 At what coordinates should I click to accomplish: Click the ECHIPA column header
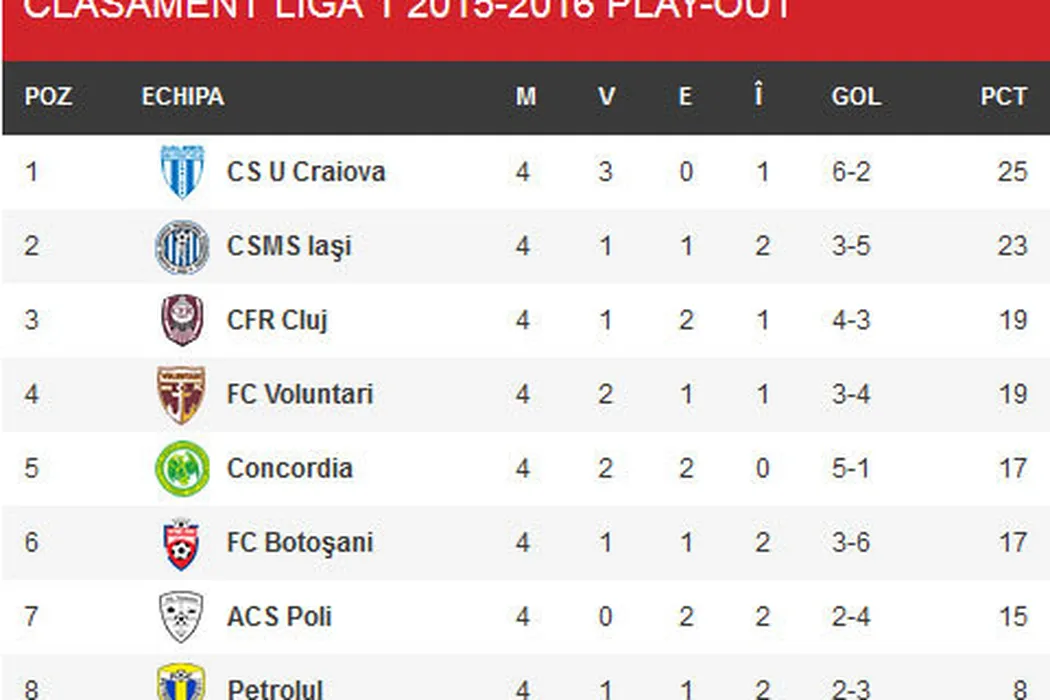182,97
